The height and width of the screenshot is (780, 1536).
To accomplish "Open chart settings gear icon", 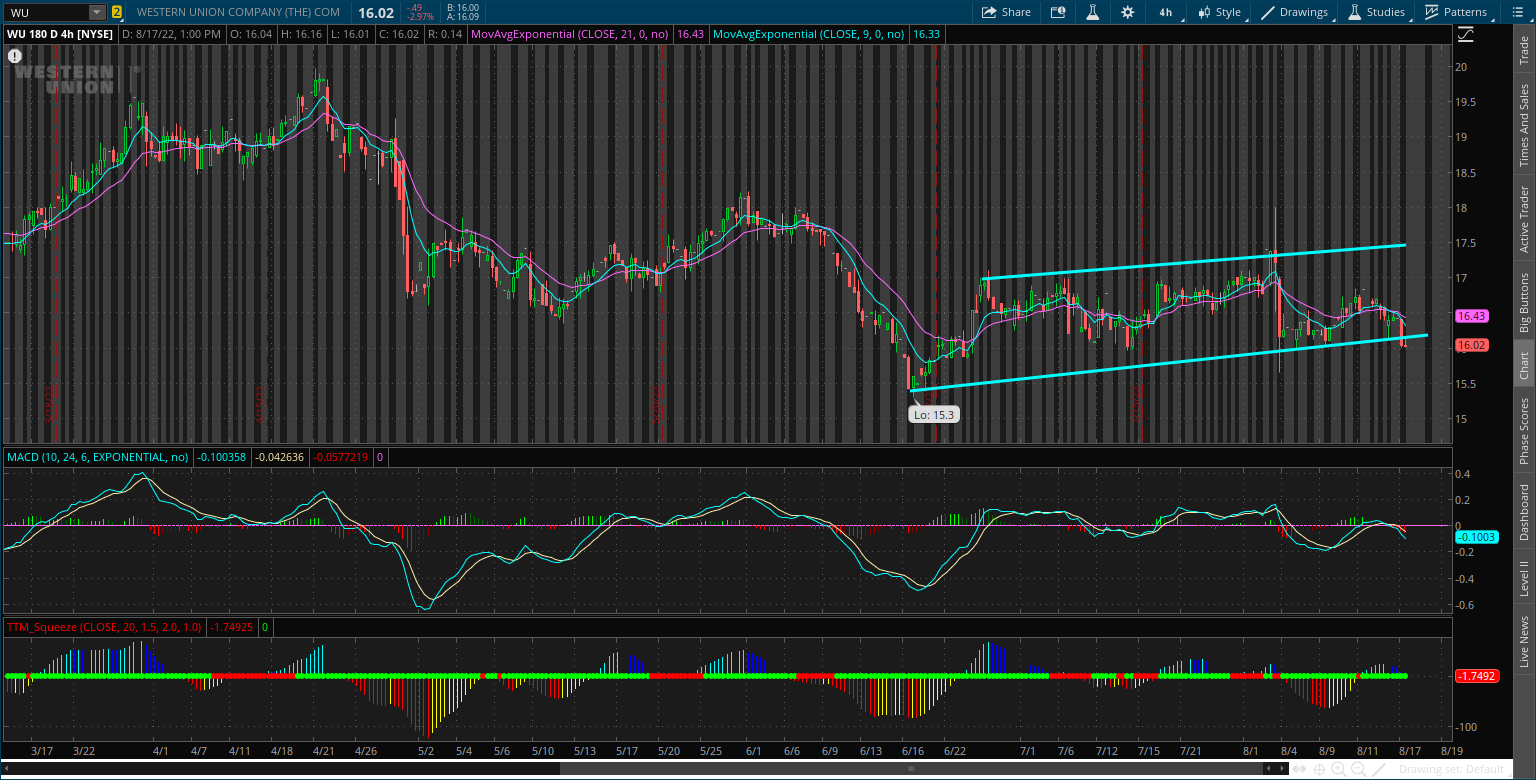I will pyautogui.click(x=1127, y=12).
